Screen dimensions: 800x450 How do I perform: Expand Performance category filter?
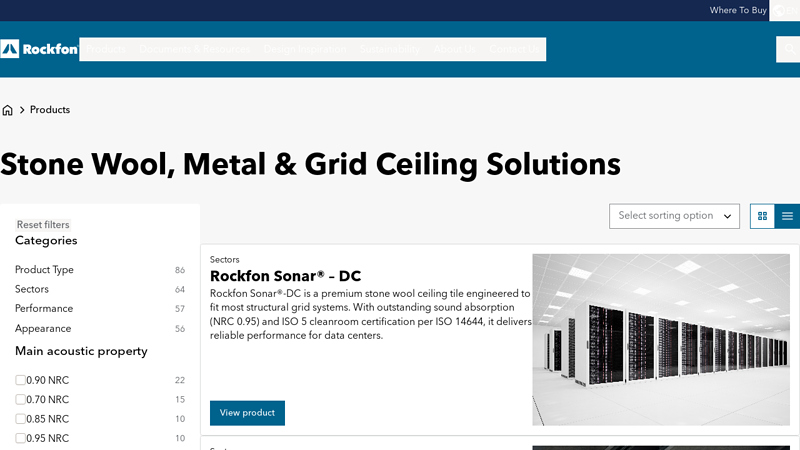point(99,309)
